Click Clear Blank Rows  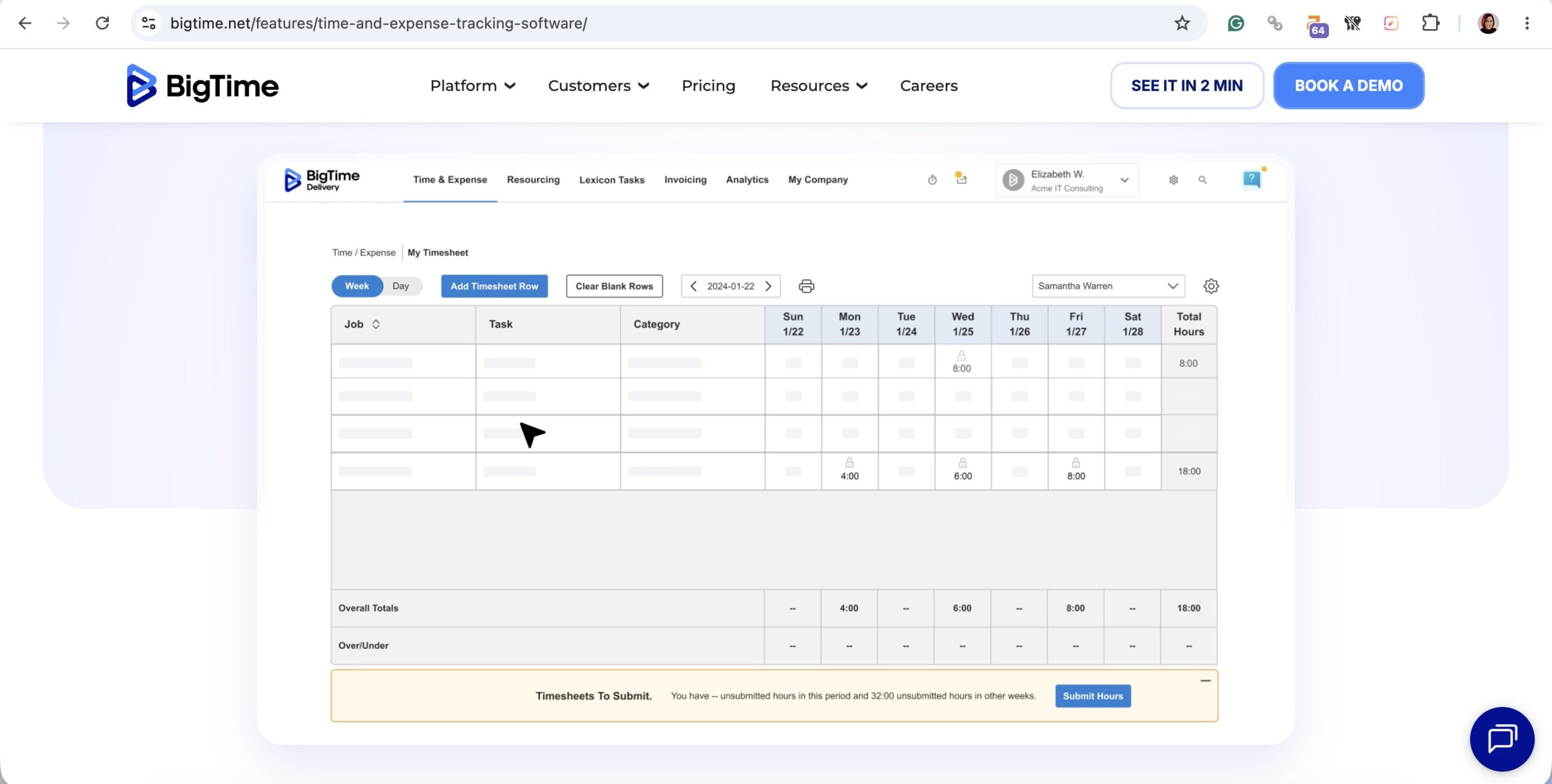point(614,286)
